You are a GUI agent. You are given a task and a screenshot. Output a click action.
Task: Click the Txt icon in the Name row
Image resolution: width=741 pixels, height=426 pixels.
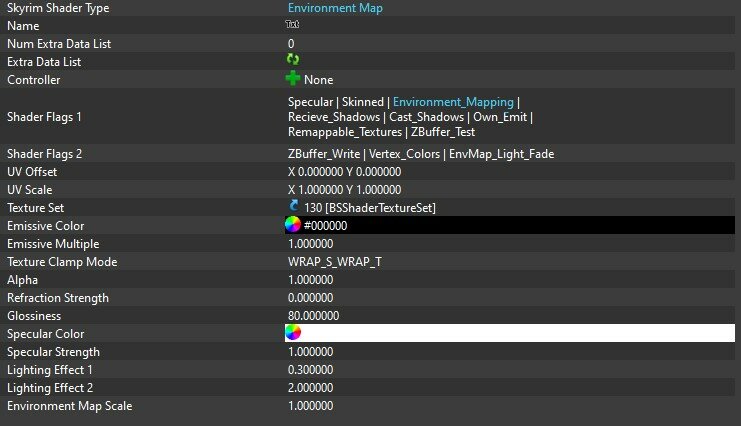[292, 24]
